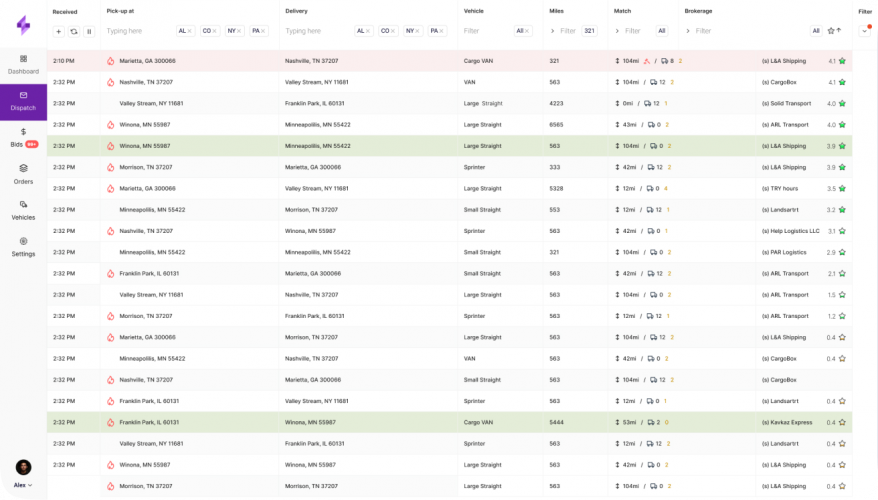Click the All tag in Match filter
878x500 pixels.
click(662, 31)
